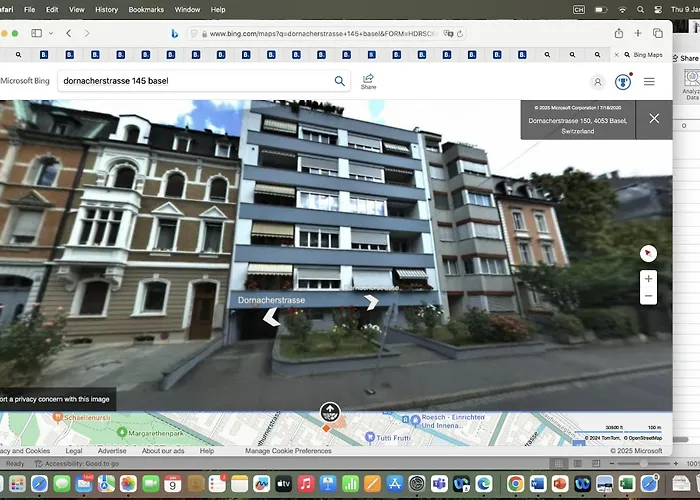Switch Excel to Page Layout view icon
The width and height of the screenshot is (700, 500).
pyautogui.click(x=577, y=464)
